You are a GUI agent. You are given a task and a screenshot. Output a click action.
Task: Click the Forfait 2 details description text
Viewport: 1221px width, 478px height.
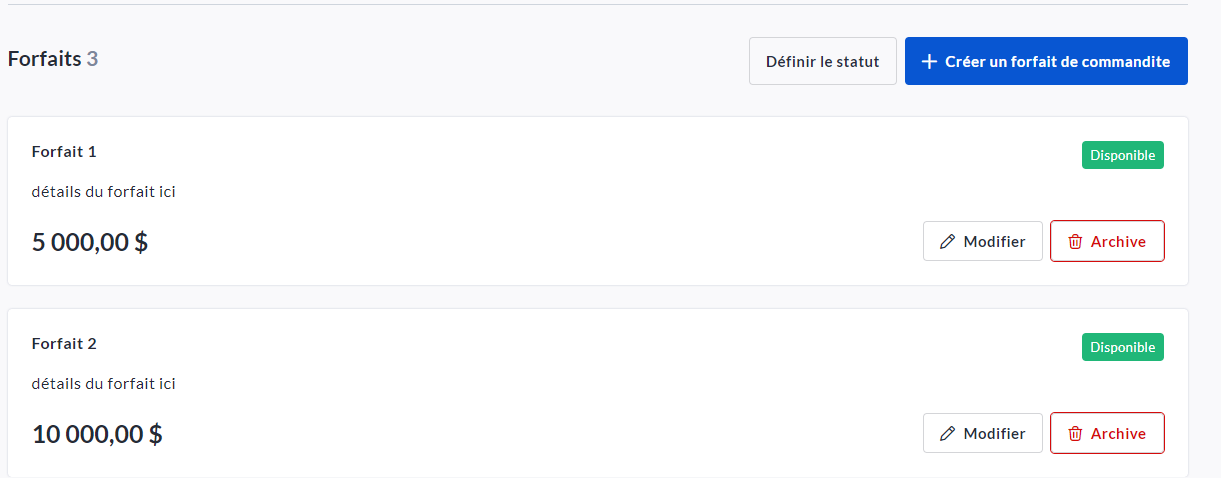click(x=104, y=383)
